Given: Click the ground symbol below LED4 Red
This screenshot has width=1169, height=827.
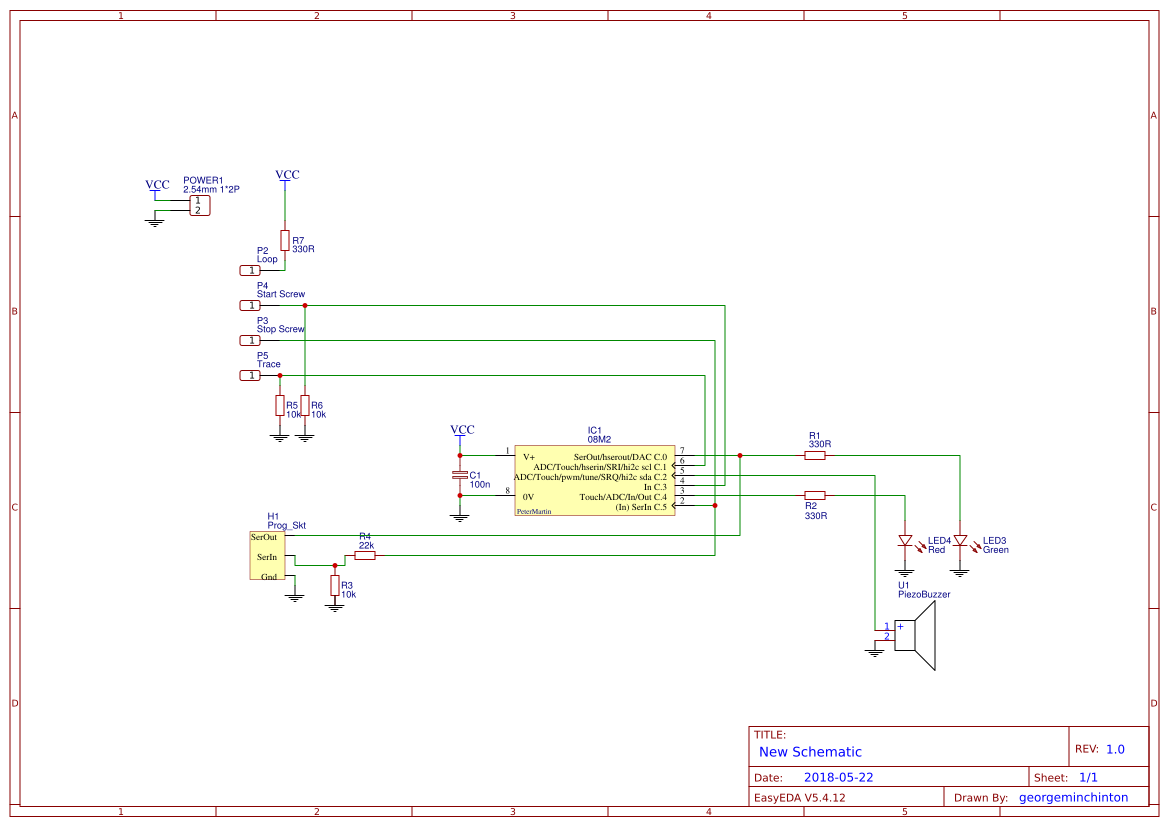Looking at the screenshot, I should [905, 572].
